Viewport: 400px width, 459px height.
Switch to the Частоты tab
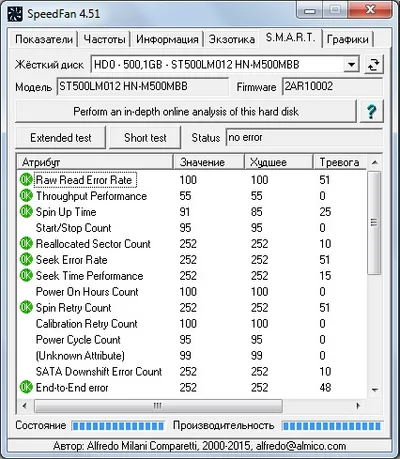point(104,39)
